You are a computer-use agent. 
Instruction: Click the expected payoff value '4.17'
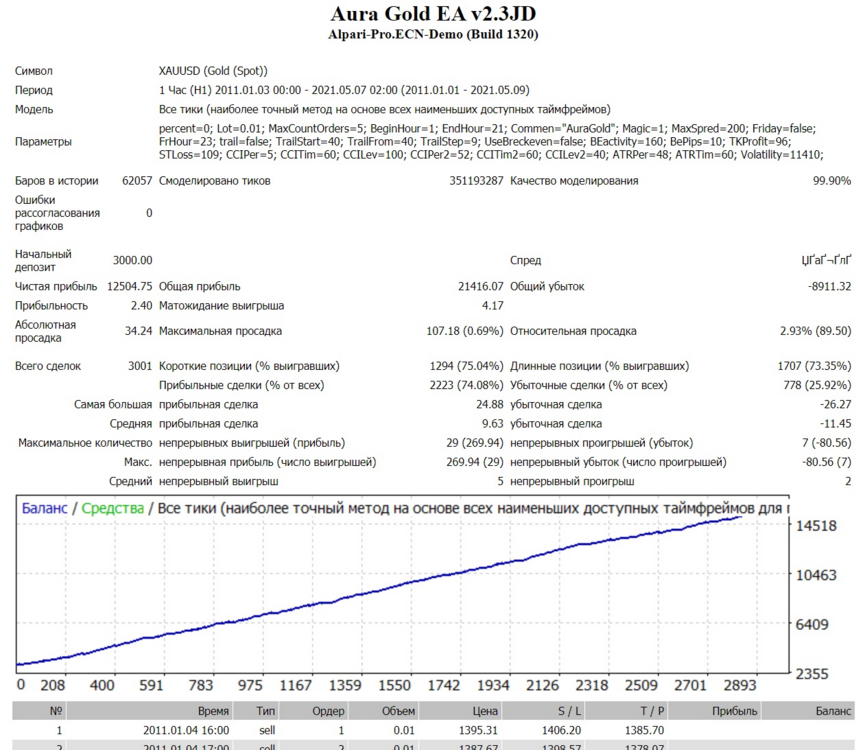(493, 306)
